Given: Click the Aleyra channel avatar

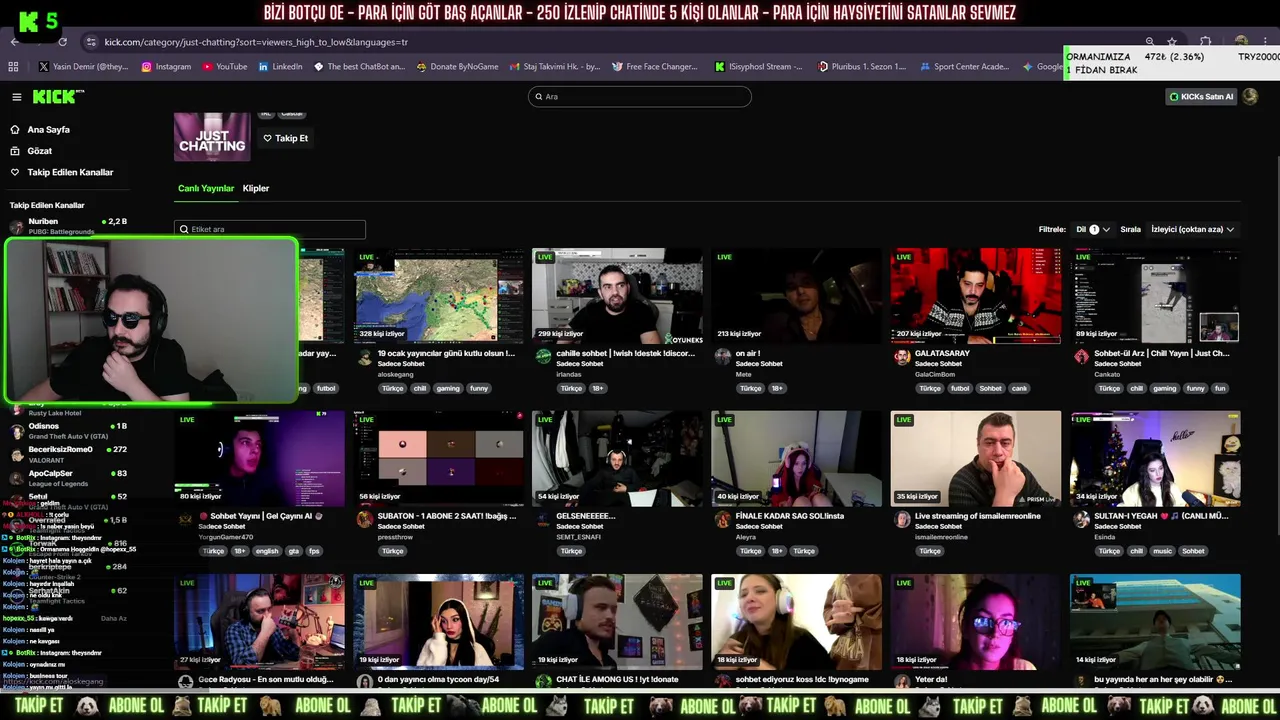Looking at the screenshot, I should point(722,520).
